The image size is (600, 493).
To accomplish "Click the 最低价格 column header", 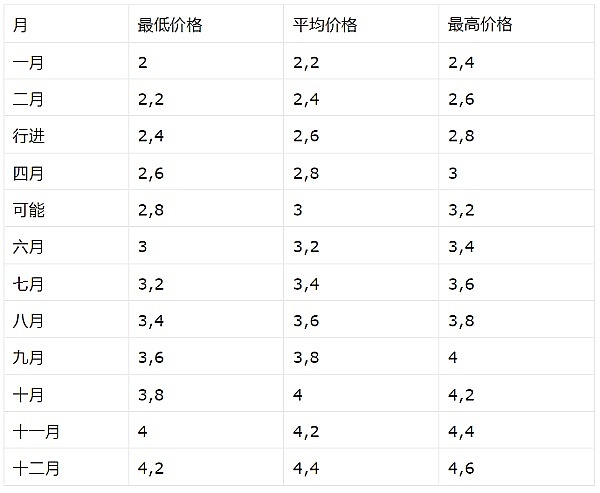I will click(170, 25).
